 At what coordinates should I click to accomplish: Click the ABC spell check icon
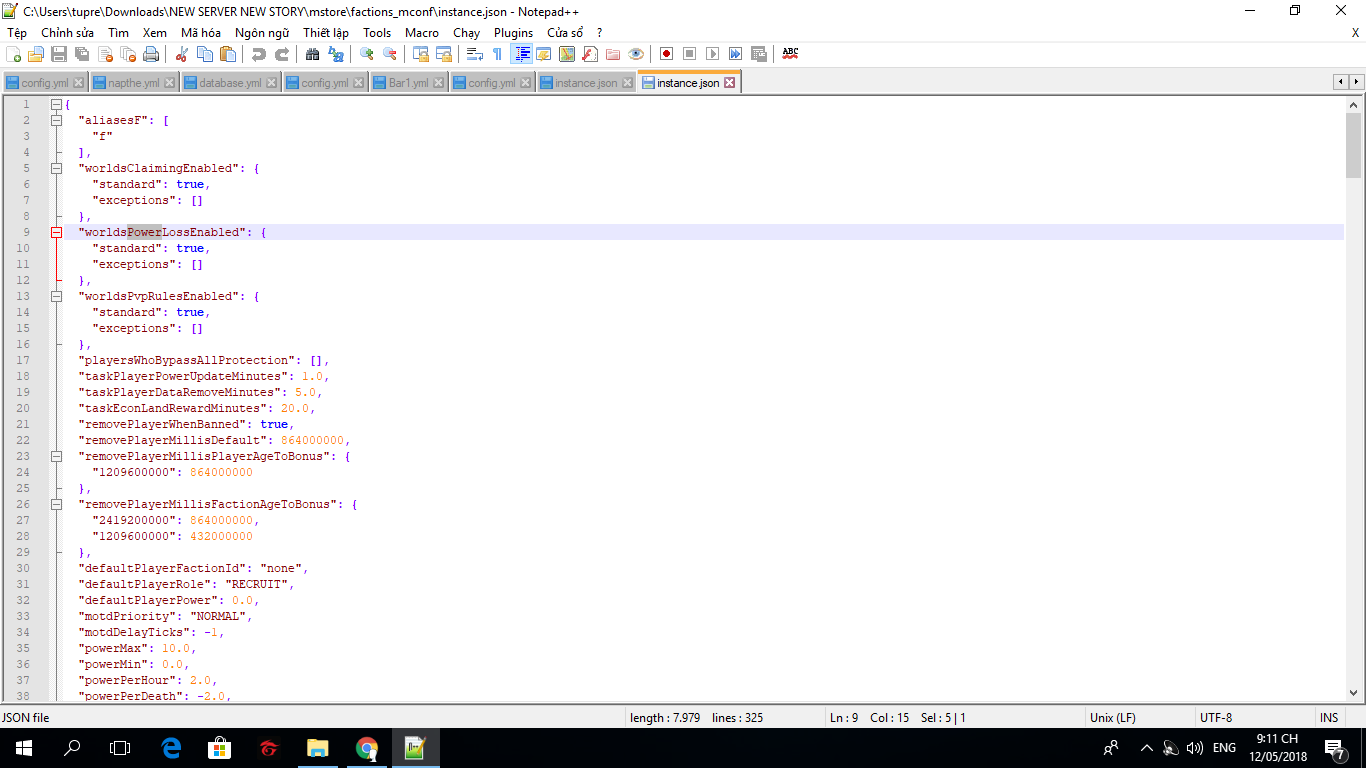tap(790, 54)
